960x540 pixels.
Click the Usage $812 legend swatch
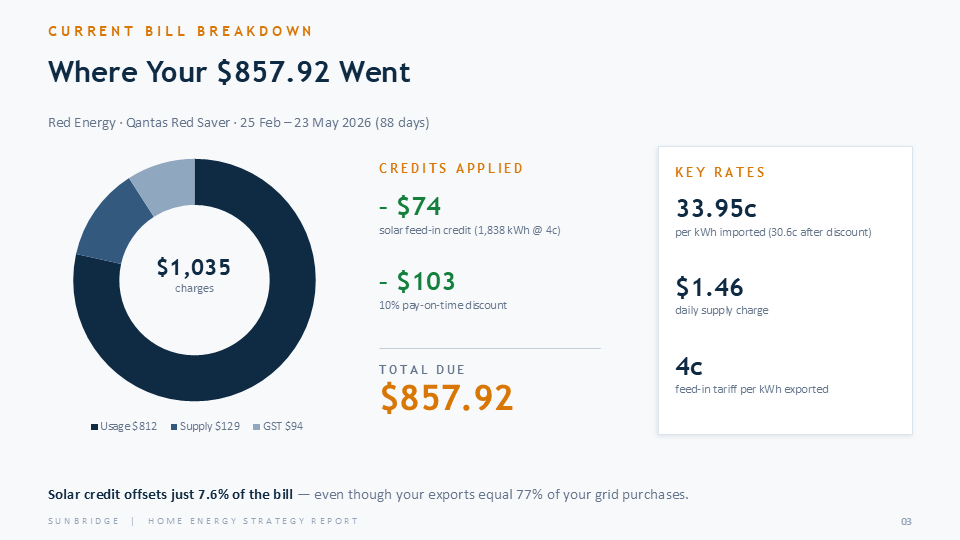coord(94,427)
